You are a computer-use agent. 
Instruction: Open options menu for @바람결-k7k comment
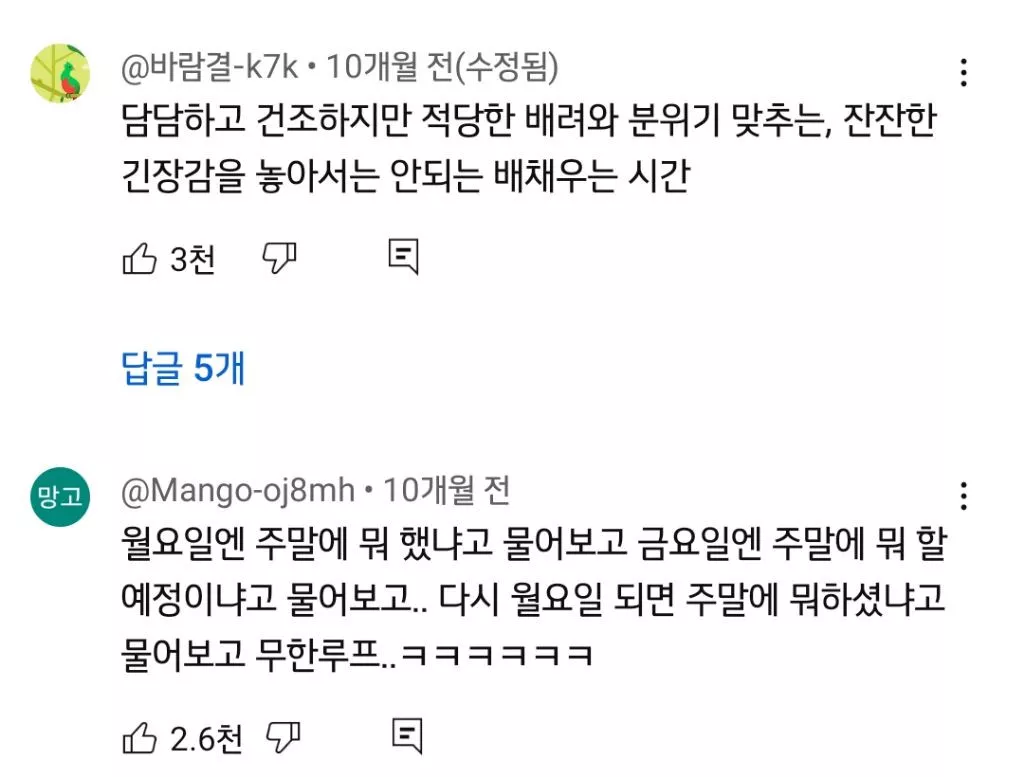[963, 73]
